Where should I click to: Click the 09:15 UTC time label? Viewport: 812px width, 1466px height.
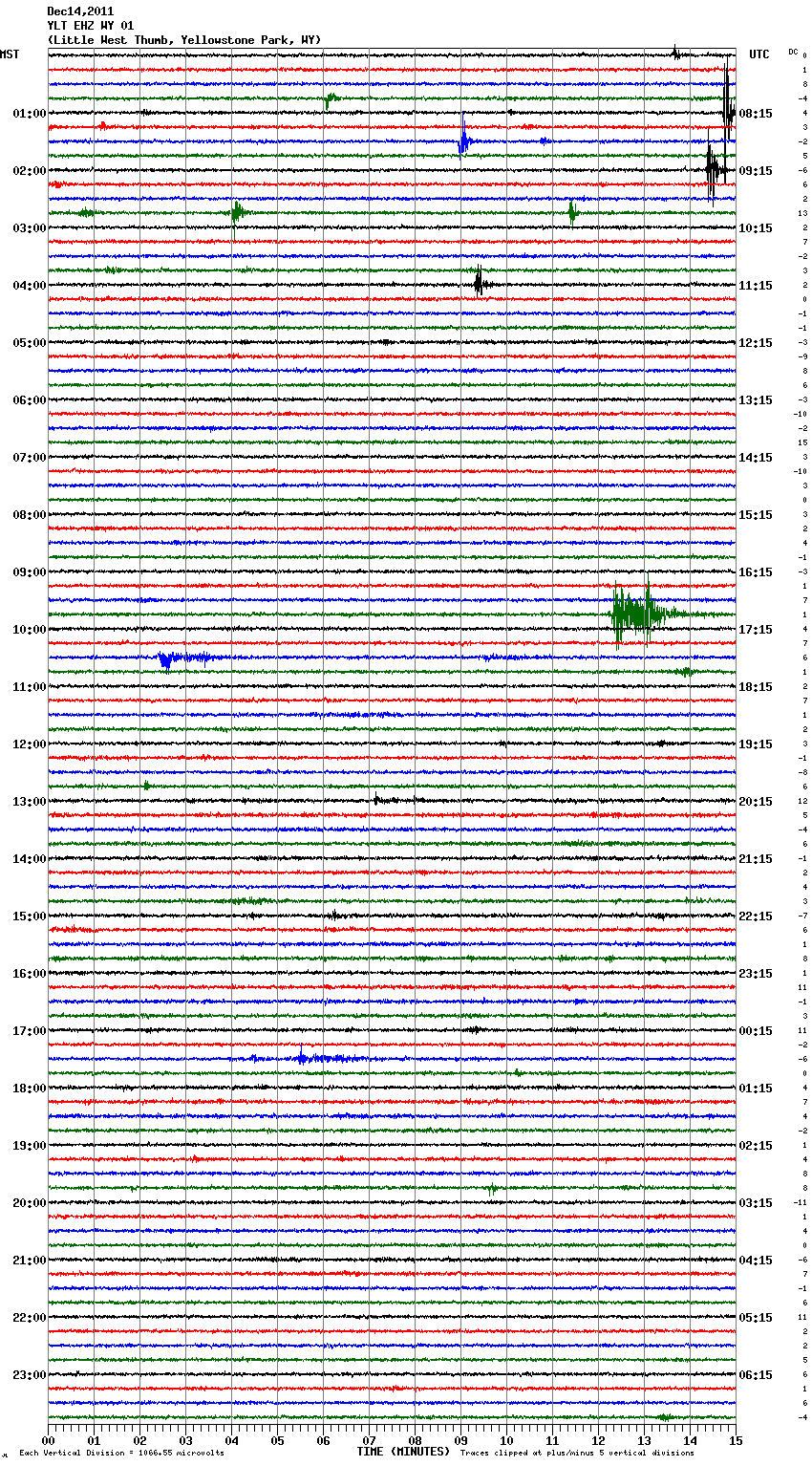tap(756, 171)
